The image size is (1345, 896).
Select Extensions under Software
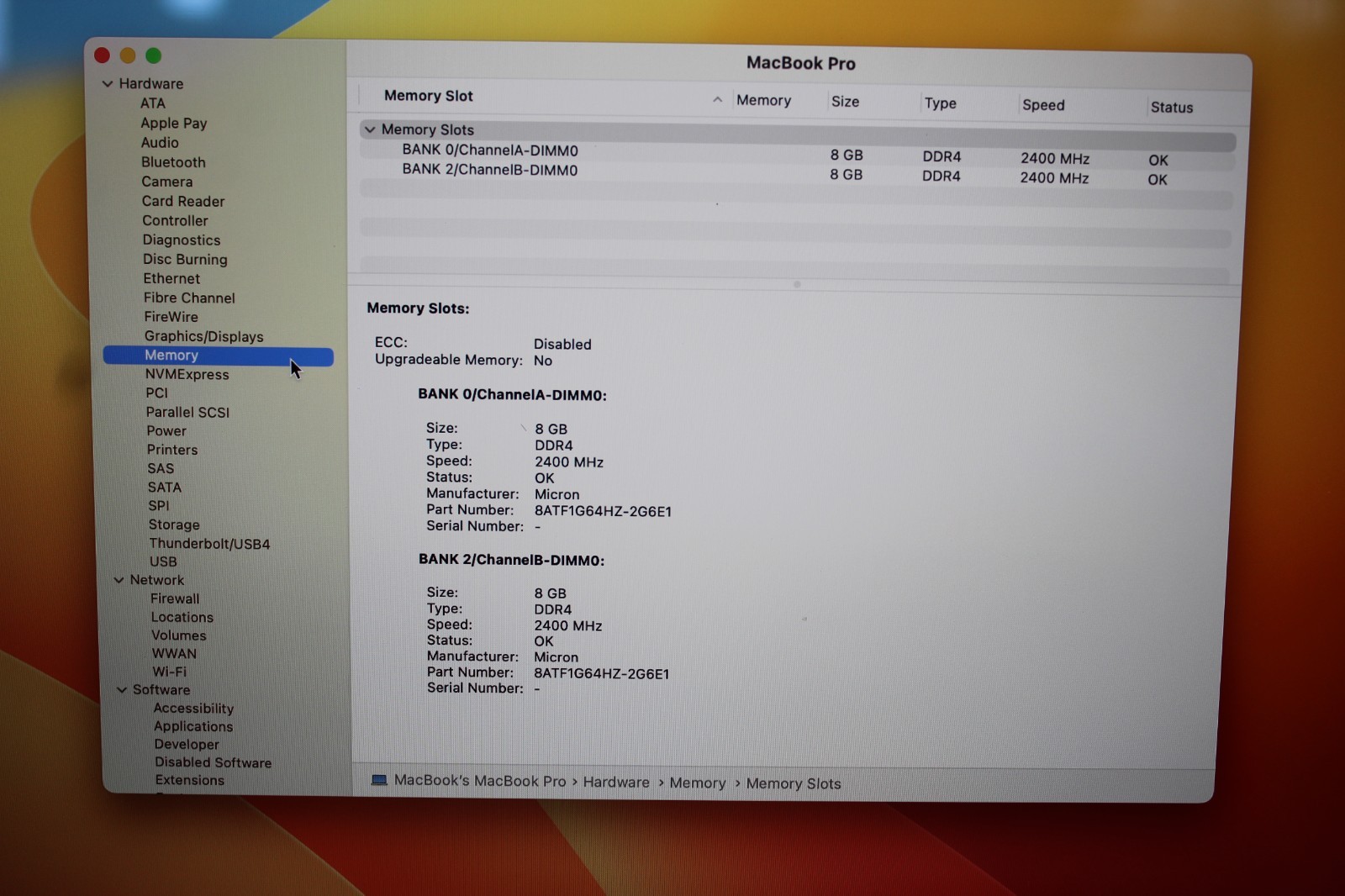tap(190, 780)
